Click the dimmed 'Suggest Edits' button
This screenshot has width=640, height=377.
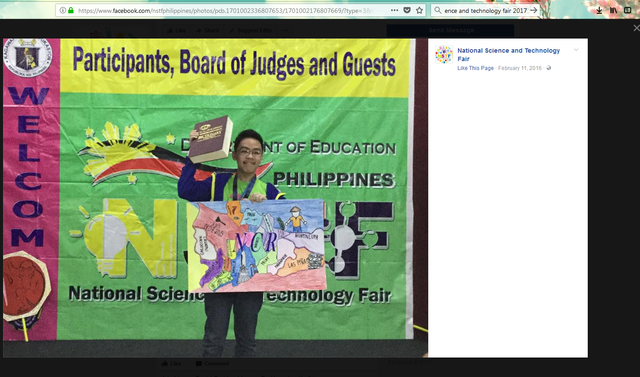(251, 31)
